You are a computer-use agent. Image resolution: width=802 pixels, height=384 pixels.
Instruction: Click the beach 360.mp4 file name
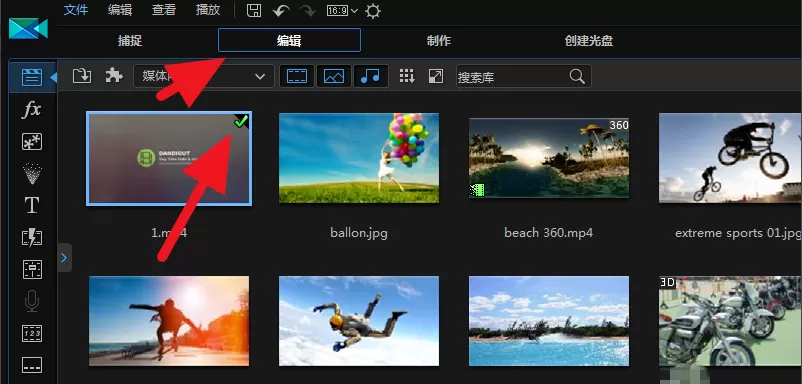[x=549, y=233]
